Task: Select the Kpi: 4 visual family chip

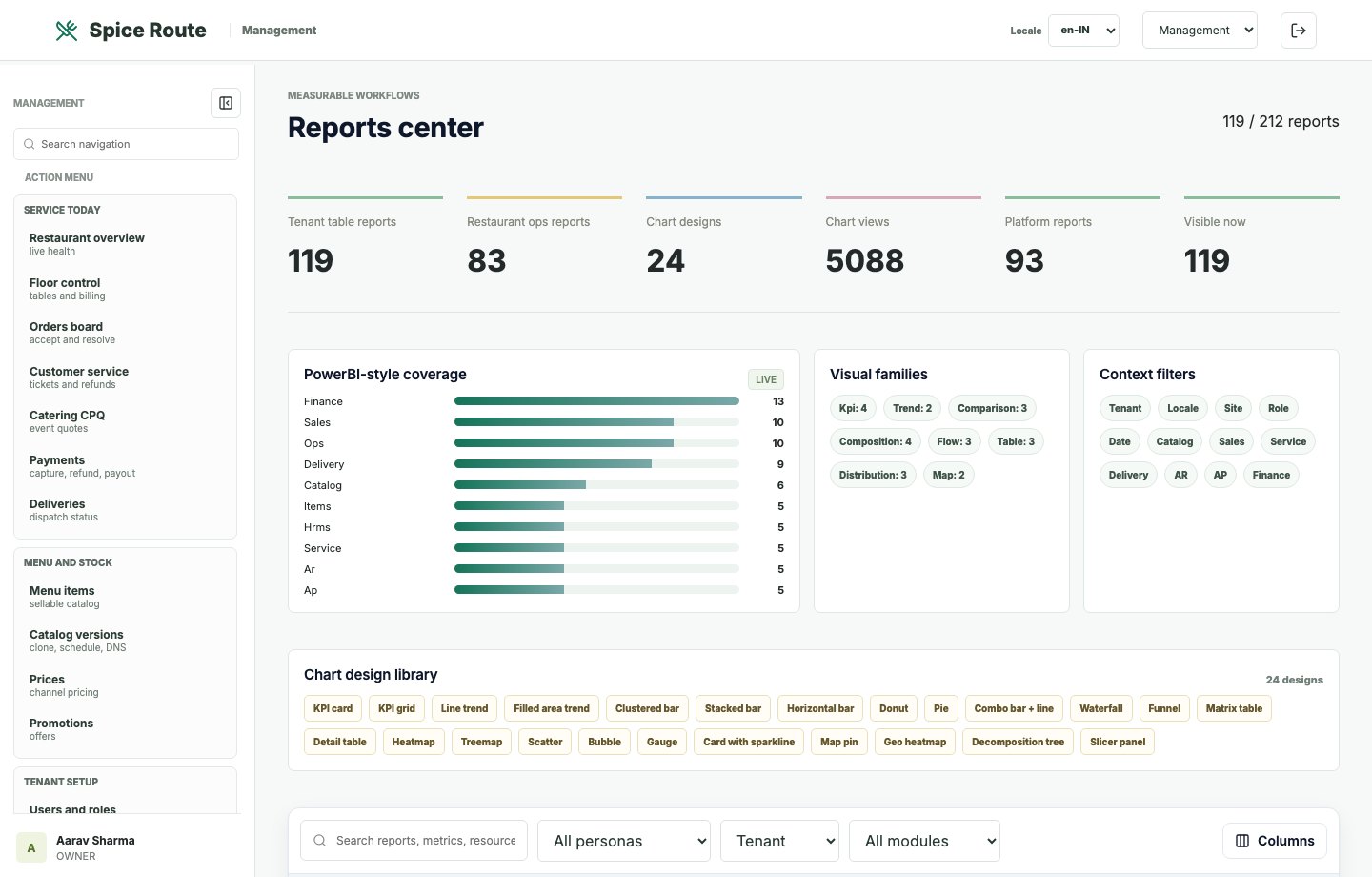Action: [x=853, y=408]
